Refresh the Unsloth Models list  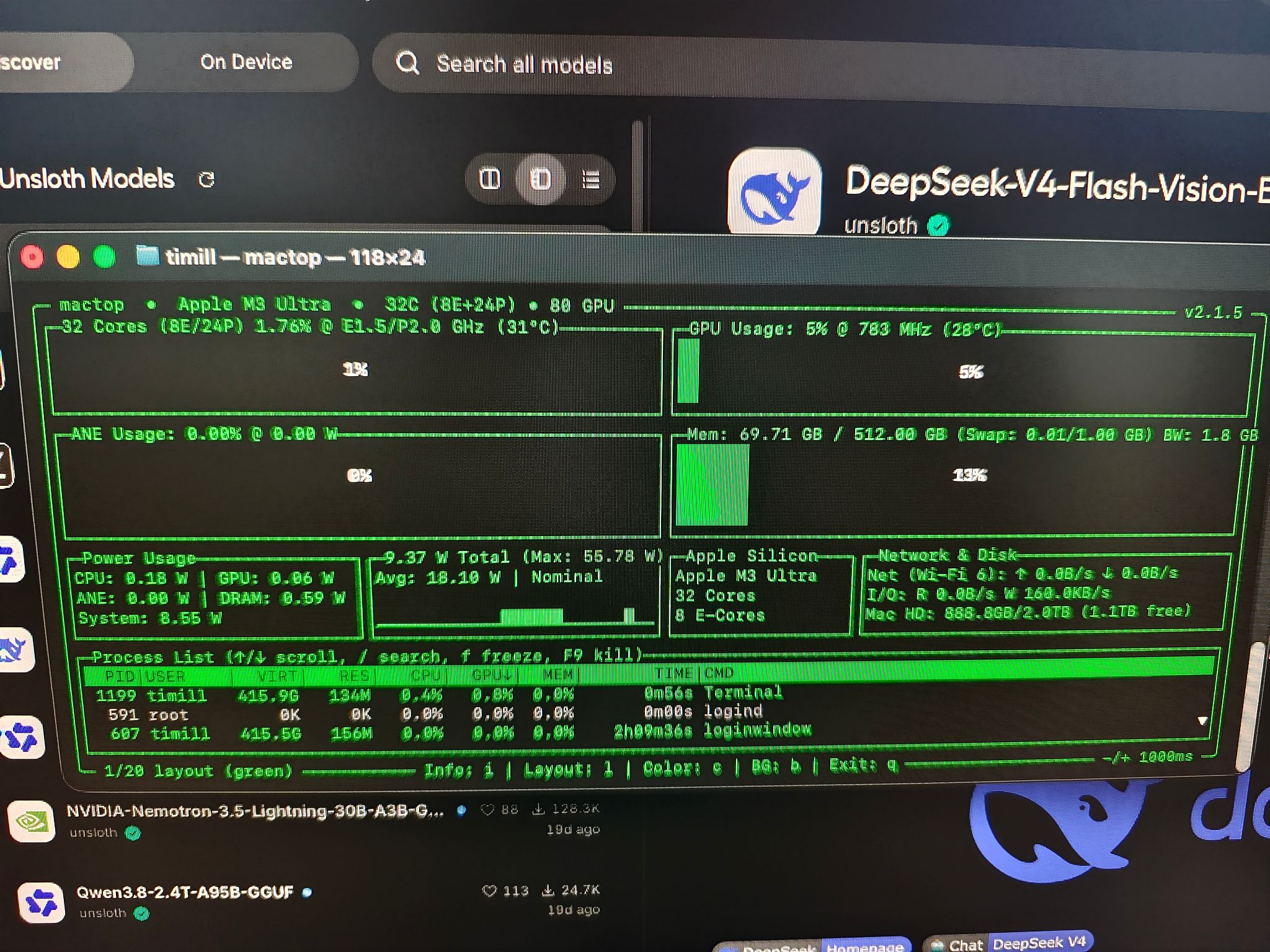coord(206,180)
